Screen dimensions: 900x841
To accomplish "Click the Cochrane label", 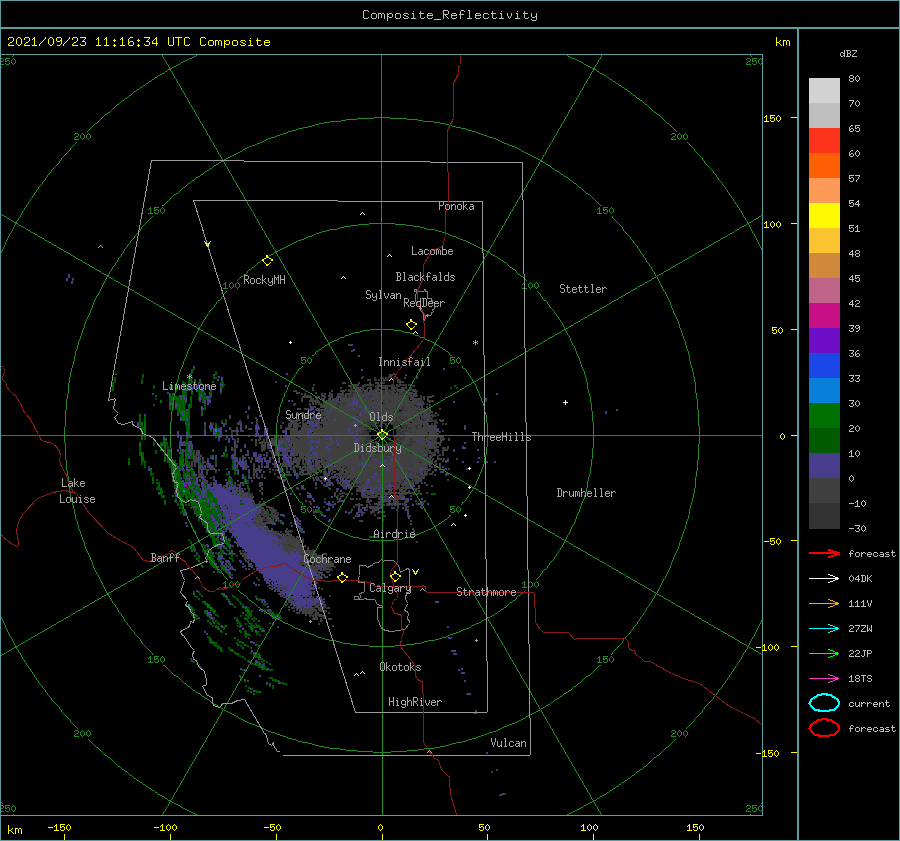I will 327,559.
